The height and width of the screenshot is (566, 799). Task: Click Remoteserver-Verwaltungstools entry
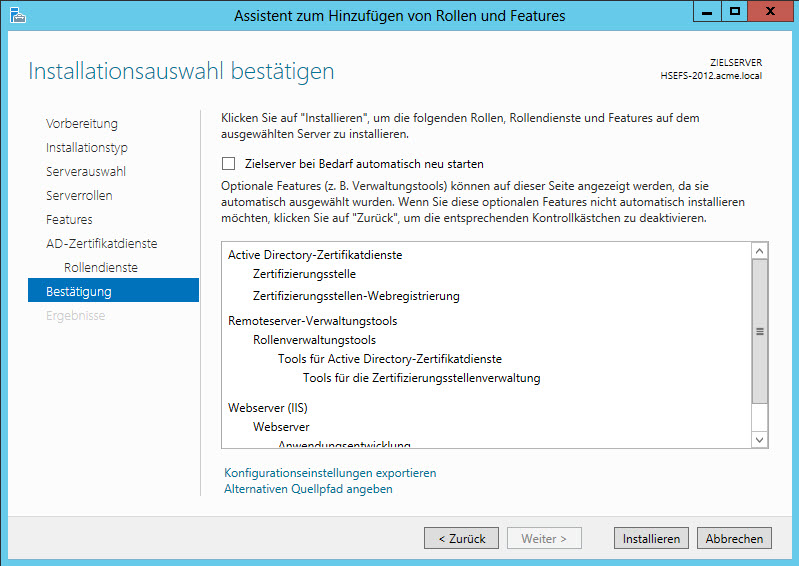coord(312,321)
